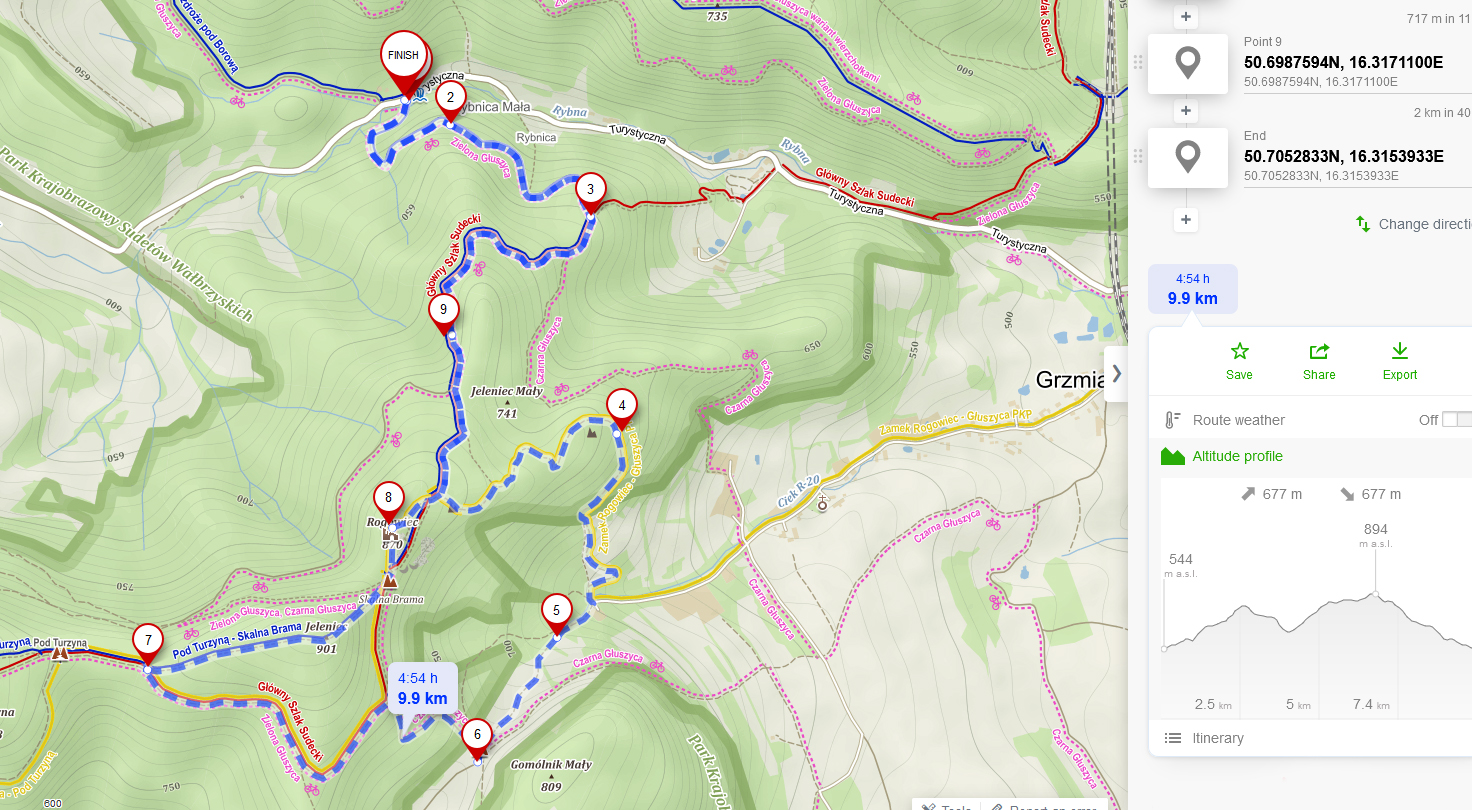Add a waypoint between Point 9 and End
Screen dimensions: 1472x810
(1186, 111)
